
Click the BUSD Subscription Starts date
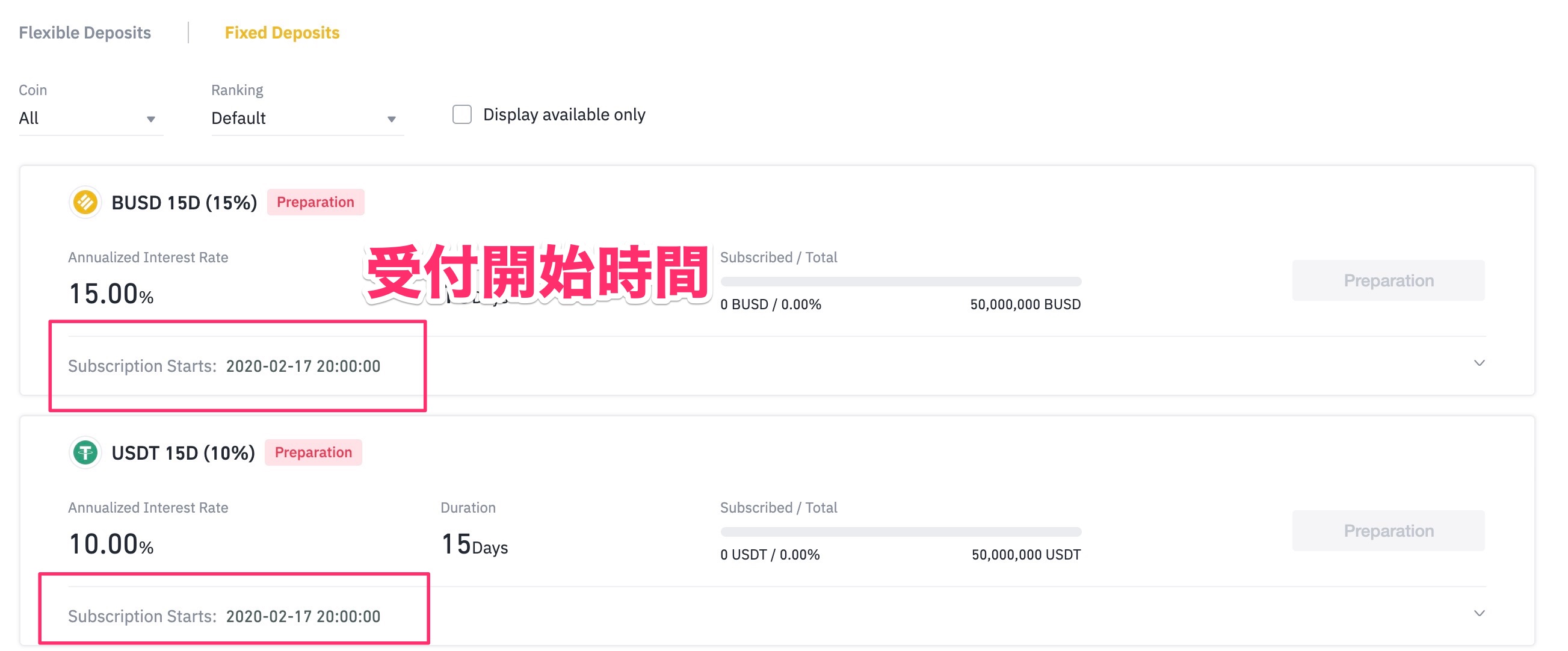pyautogui.click(x=303, y=366)
